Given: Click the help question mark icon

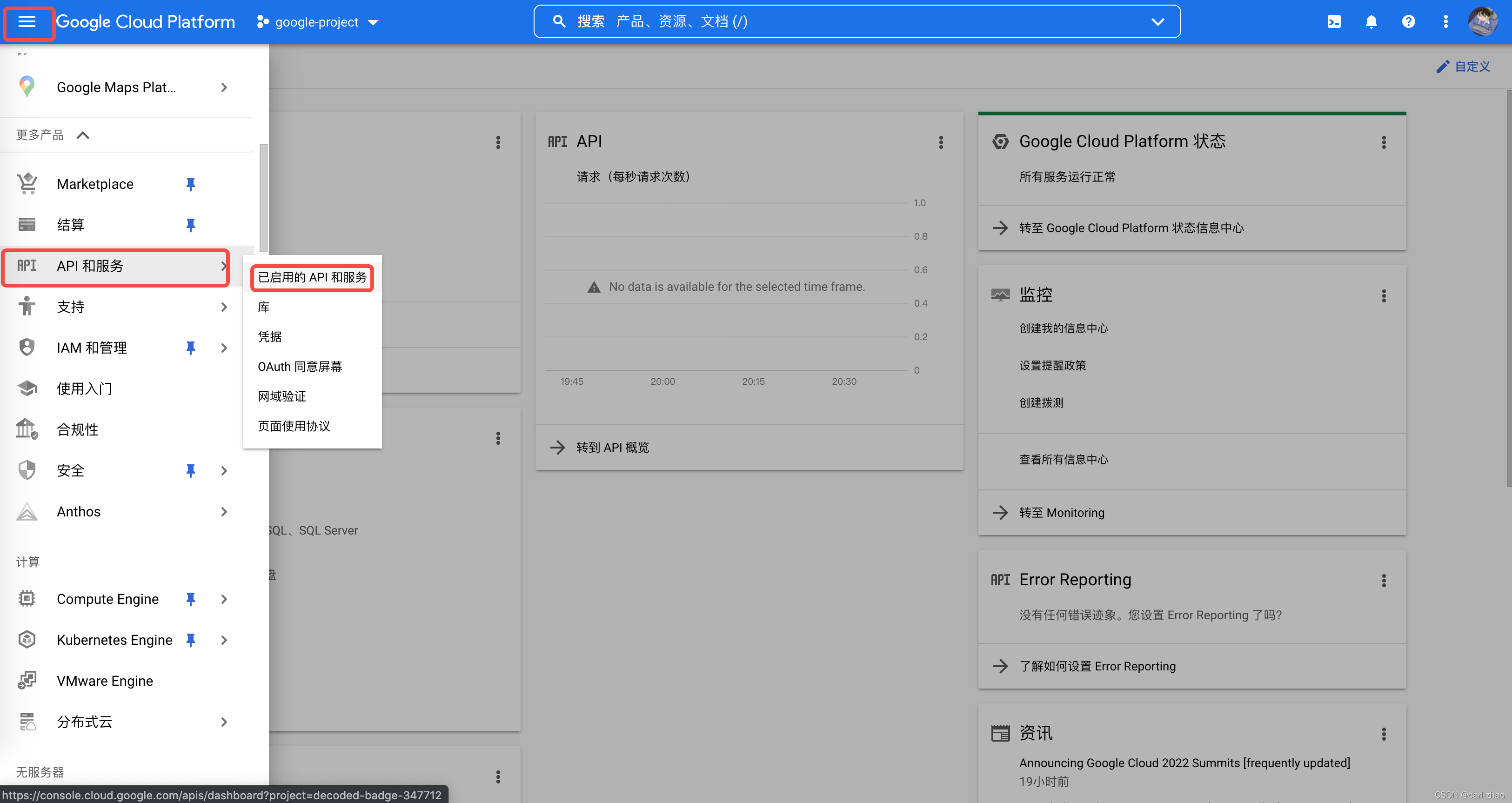Looking at the screenshot, I should [1408, 22].
